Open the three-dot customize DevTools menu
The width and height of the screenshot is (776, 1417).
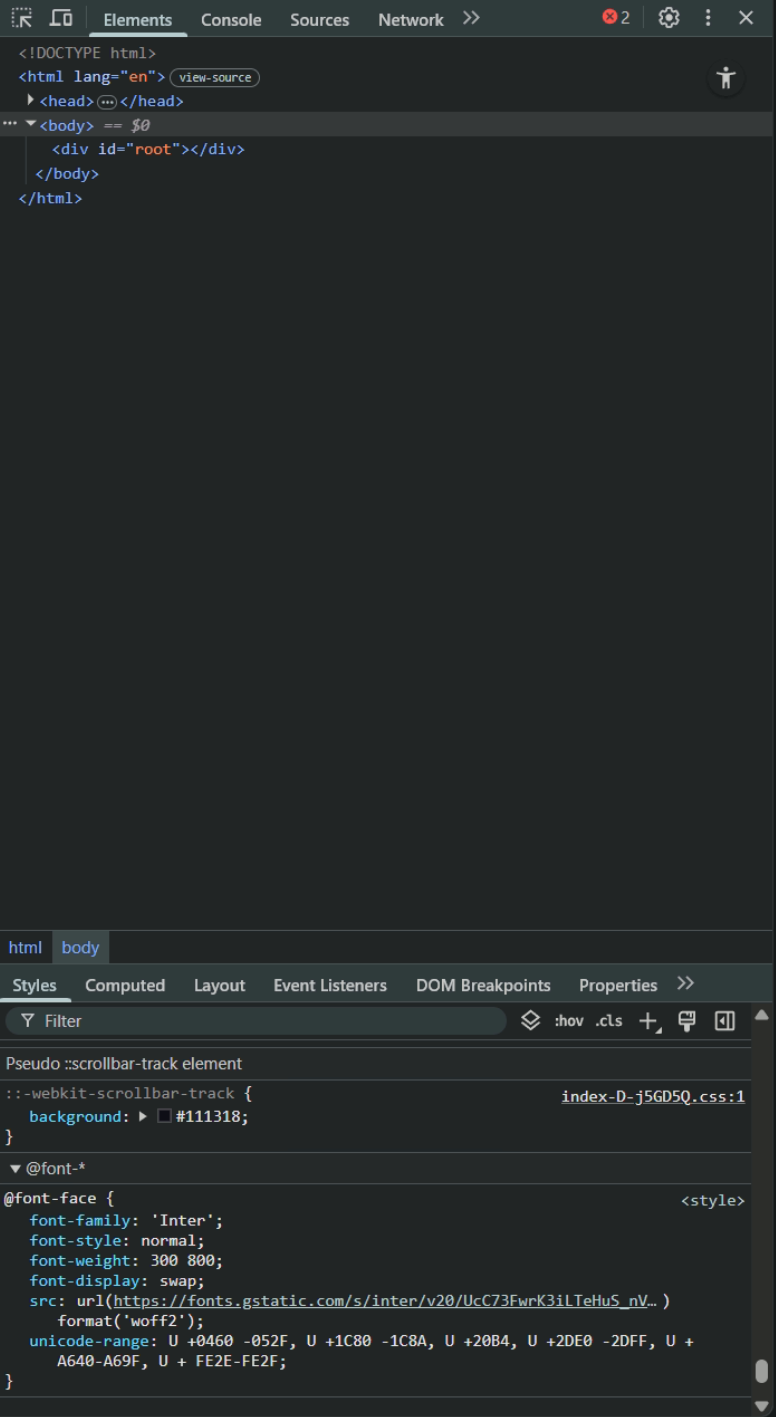708,18
